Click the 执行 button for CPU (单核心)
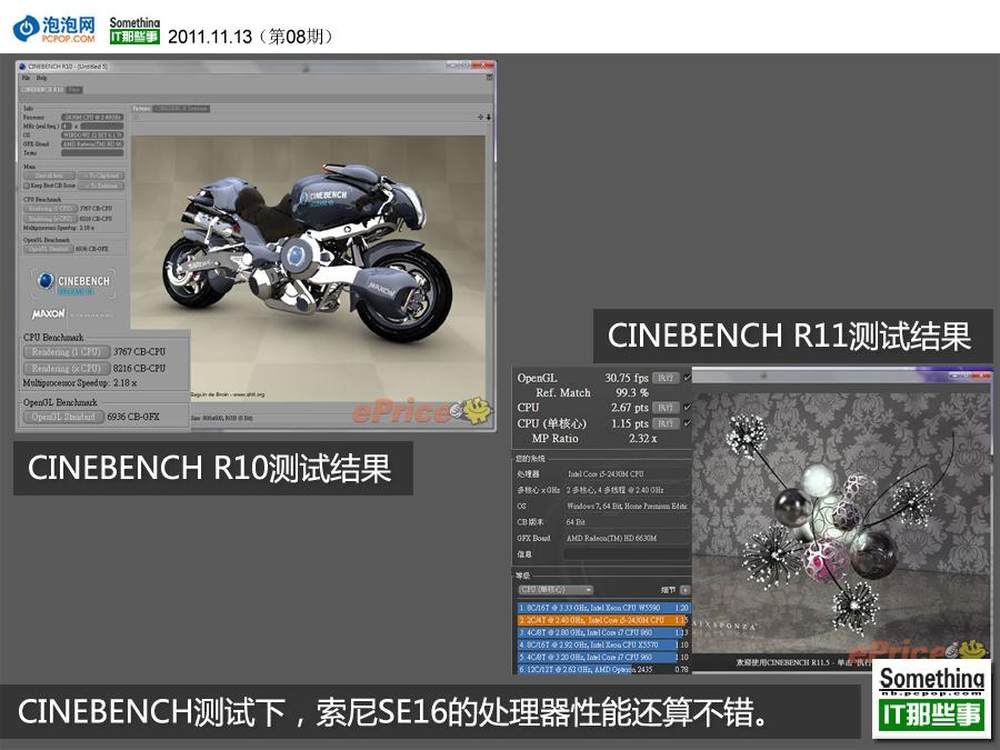This screenshot has height=750, width=1000. 665,423
